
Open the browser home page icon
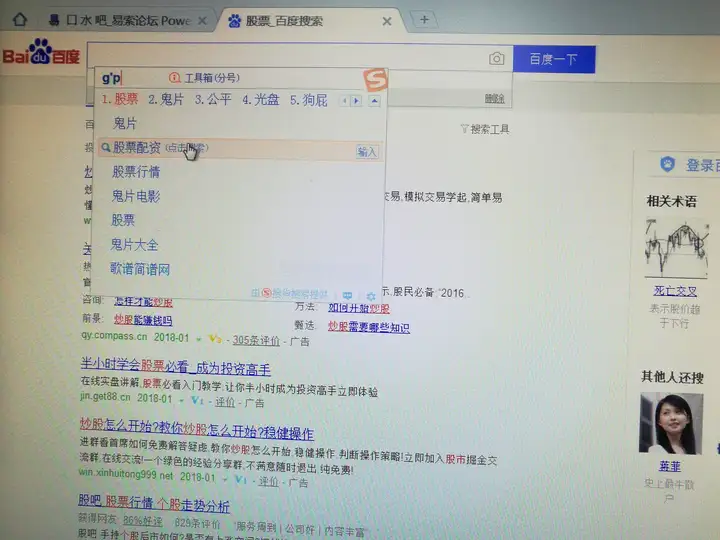point(20,19)
